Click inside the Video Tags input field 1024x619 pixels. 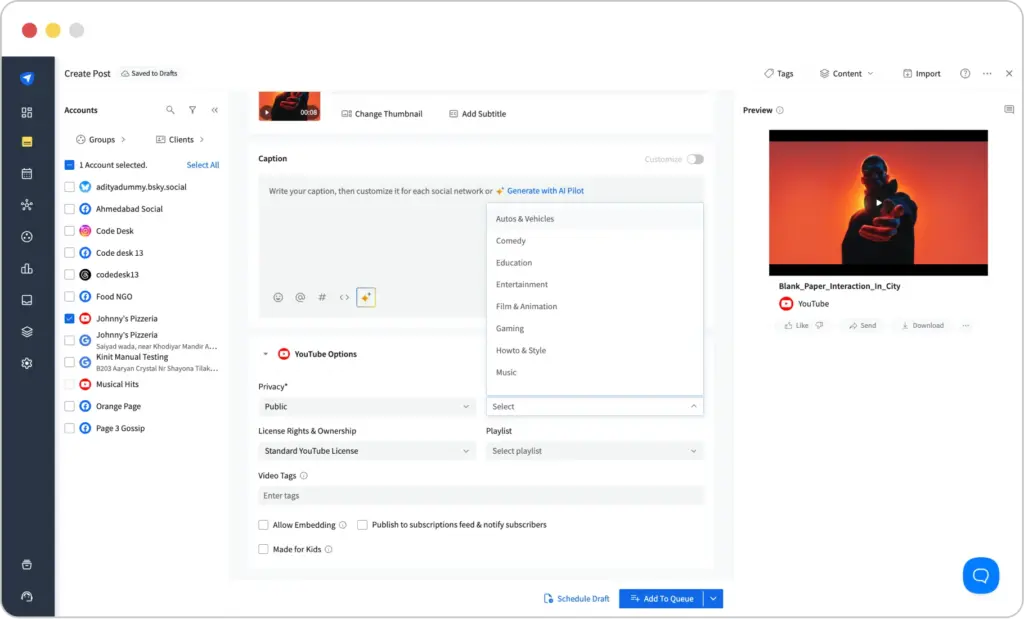coord(480,496)
